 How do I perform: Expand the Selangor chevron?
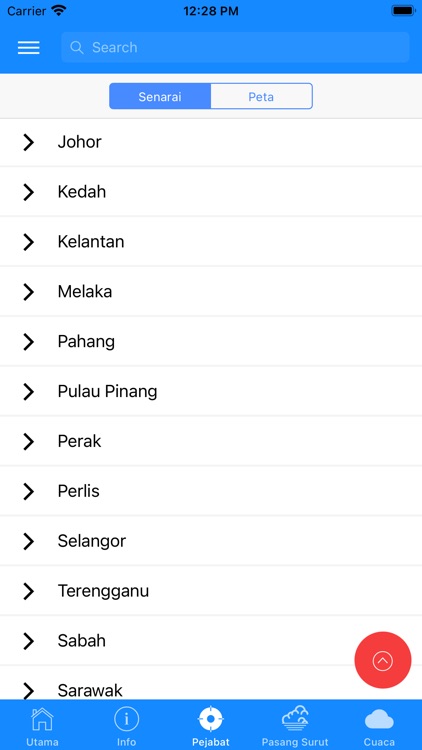29,541
